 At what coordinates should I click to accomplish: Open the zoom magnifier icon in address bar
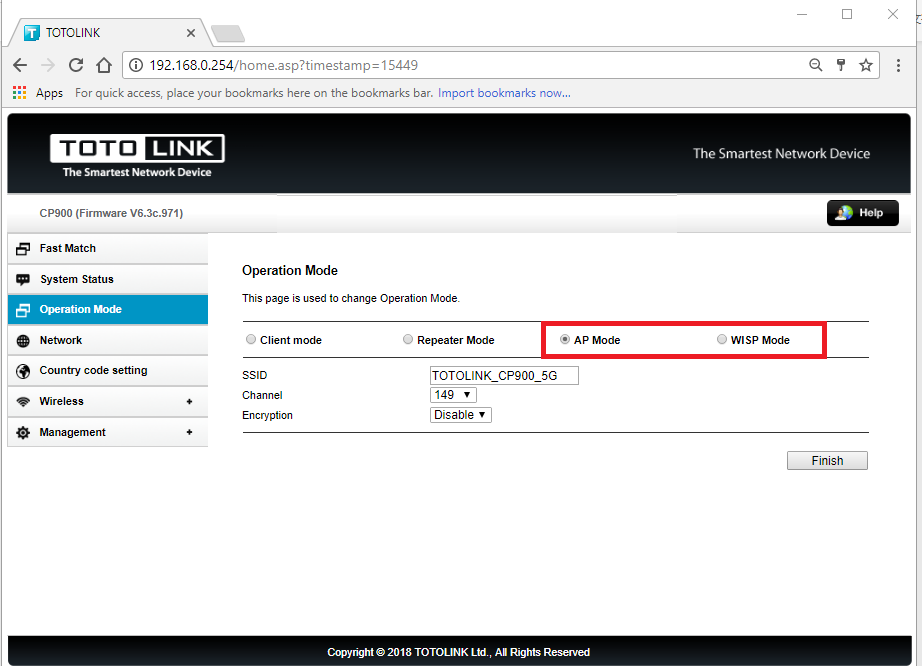click(x=815, y=65)
